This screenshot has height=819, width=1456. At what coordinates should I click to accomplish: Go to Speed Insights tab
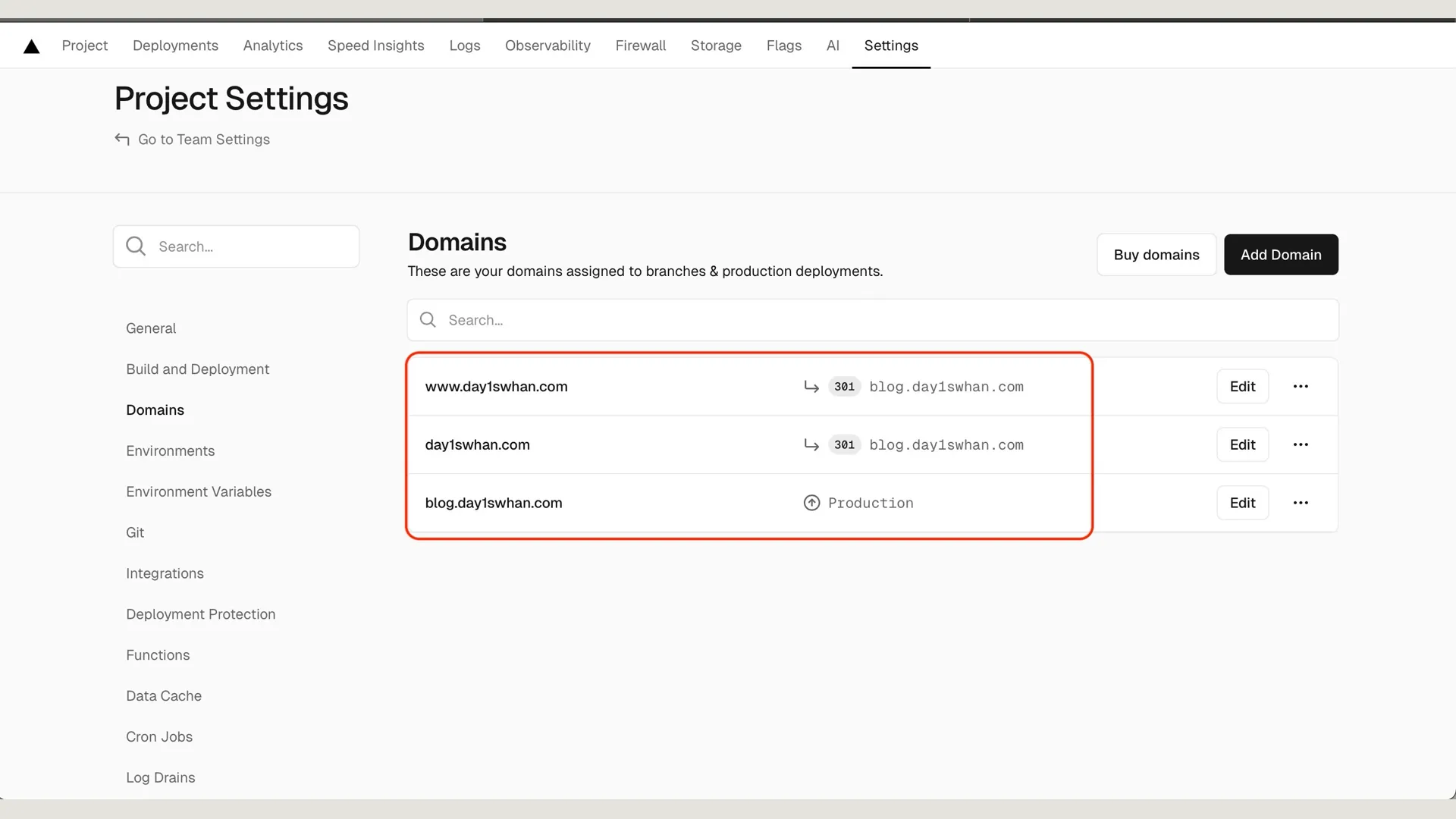click(376, 45)
